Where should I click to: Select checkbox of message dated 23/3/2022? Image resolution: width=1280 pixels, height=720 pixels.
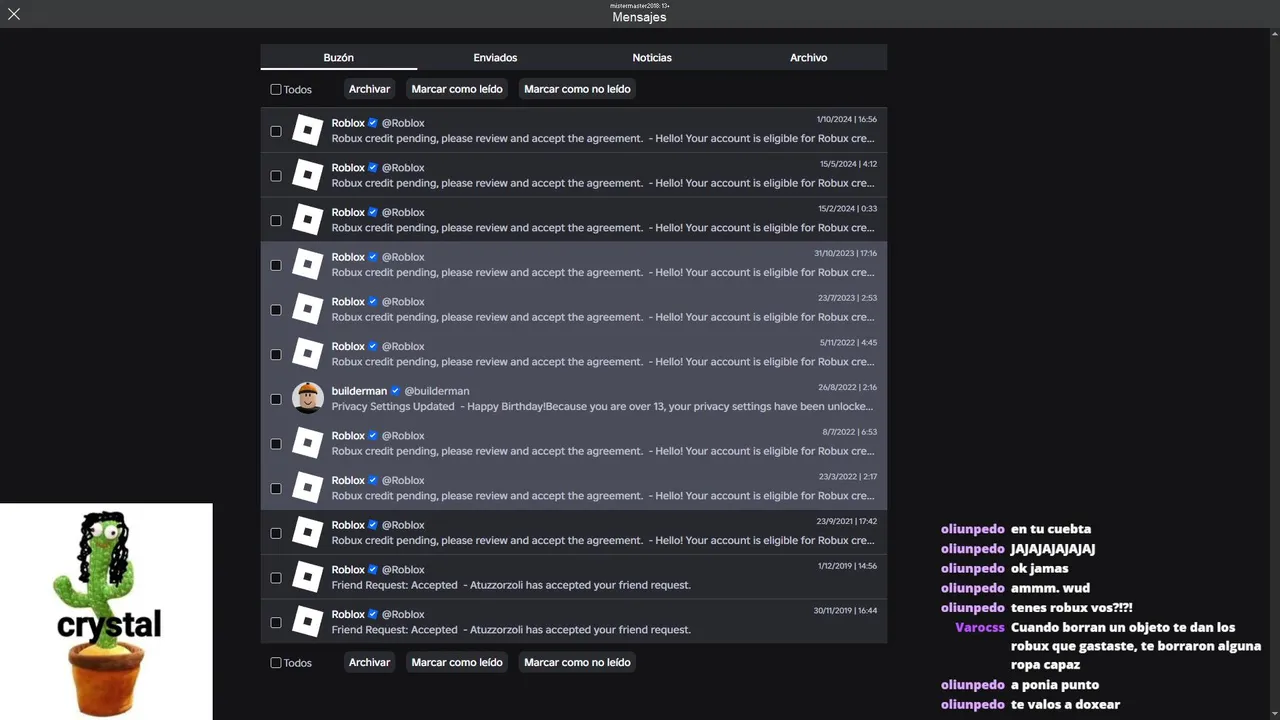pyautogui.click(x=276, y=488)
